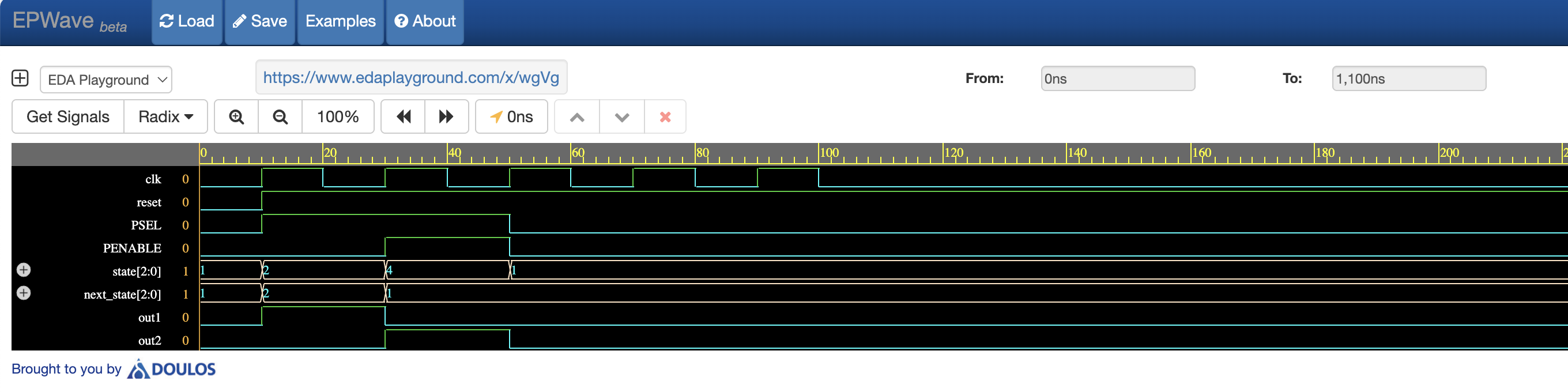Select the out1 signal name

150,318
